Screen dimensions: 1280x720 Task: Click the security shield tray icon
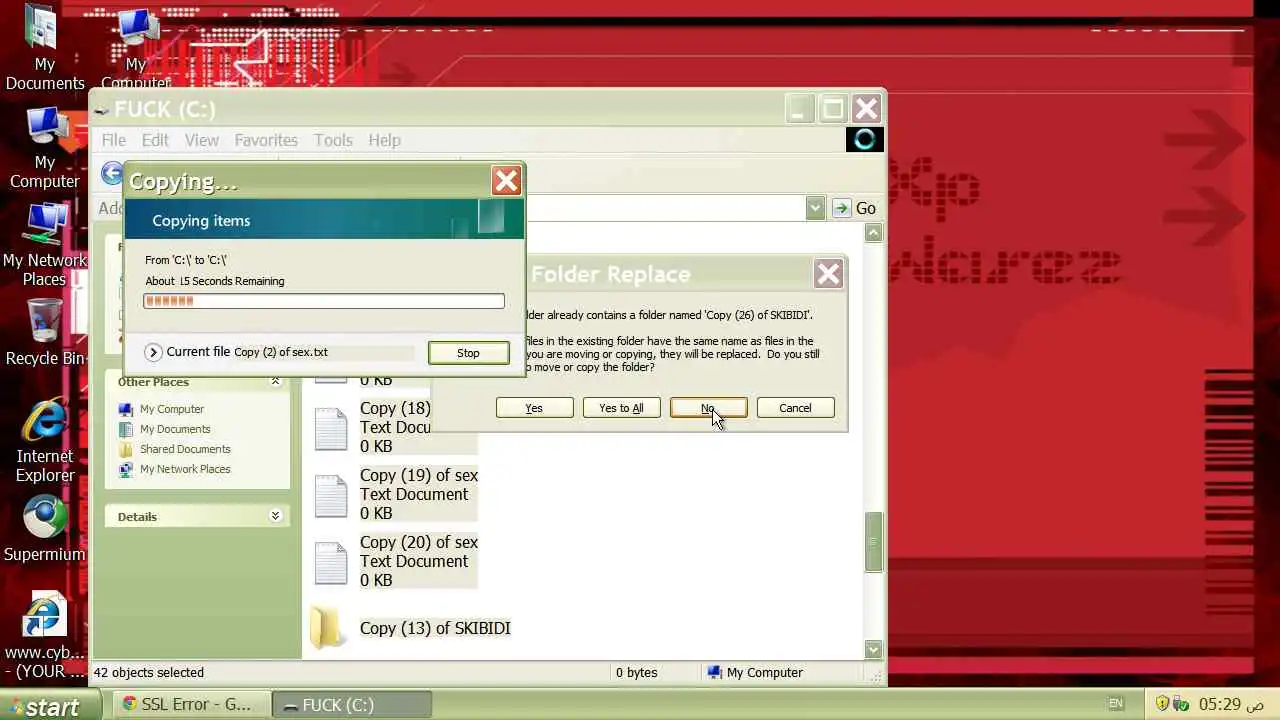point(1163,704)
